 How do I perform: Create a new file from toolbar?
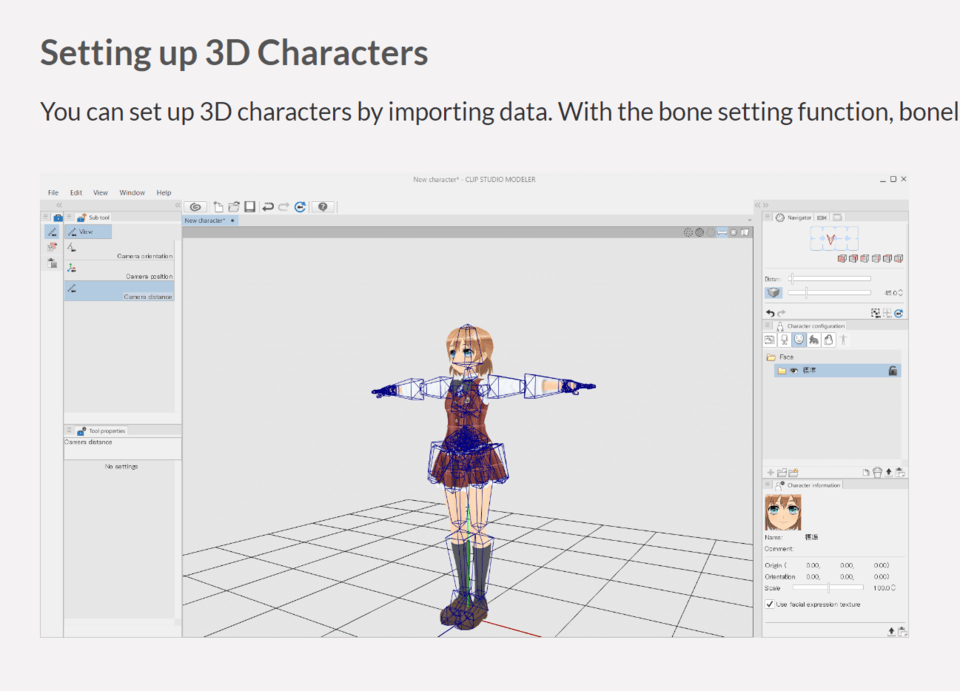218,207
